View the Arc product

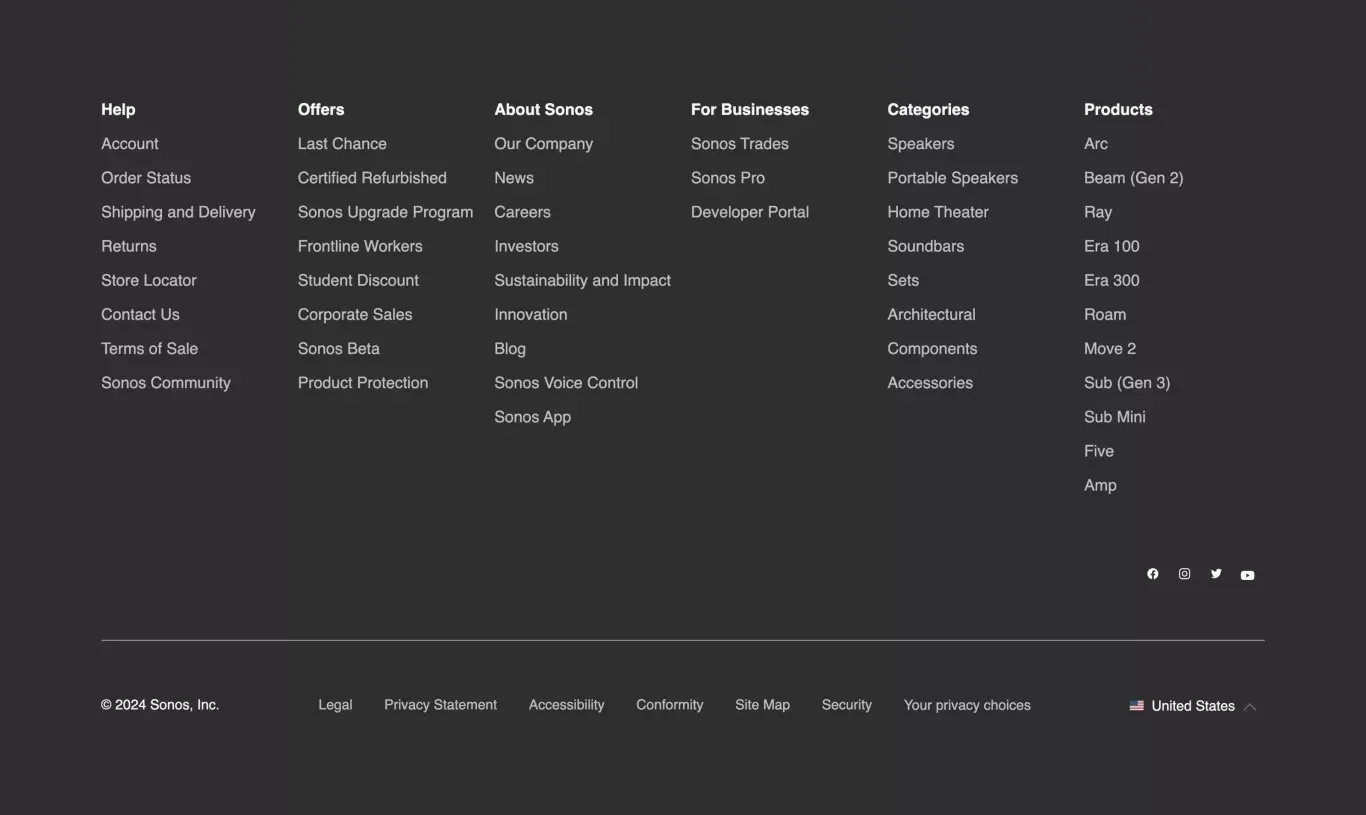[x=1096, y=144]
